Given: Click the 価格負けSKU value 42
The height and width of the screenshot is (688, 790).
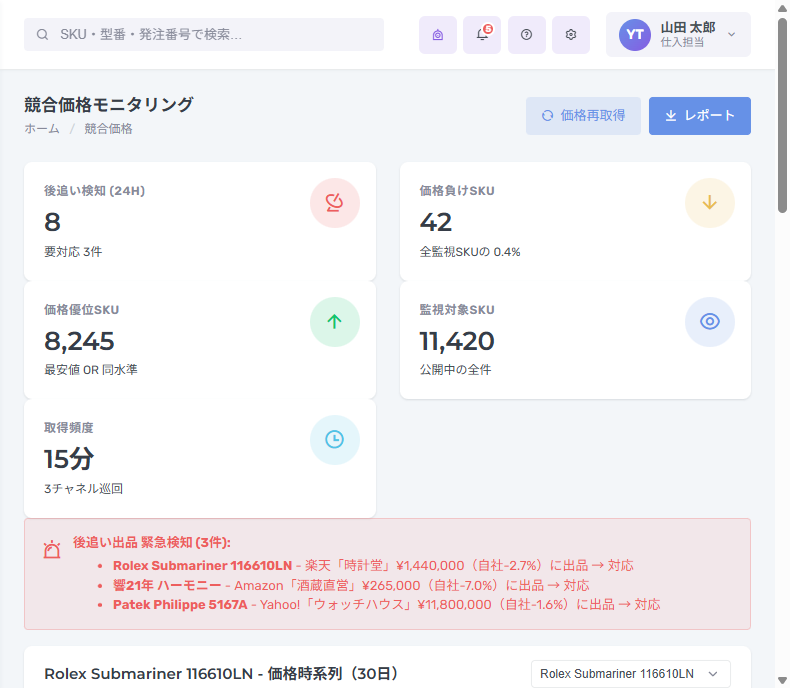Looking at the screenshot, I should coord(436,222).
